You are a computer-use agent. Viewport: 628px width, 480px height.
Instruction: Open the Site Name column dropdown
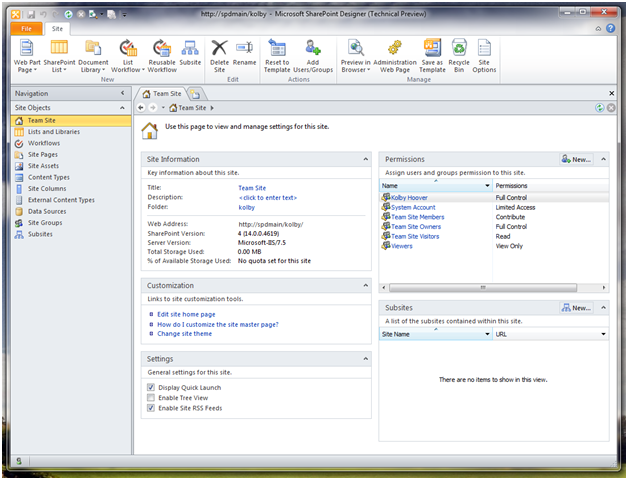tap(487, 334)
